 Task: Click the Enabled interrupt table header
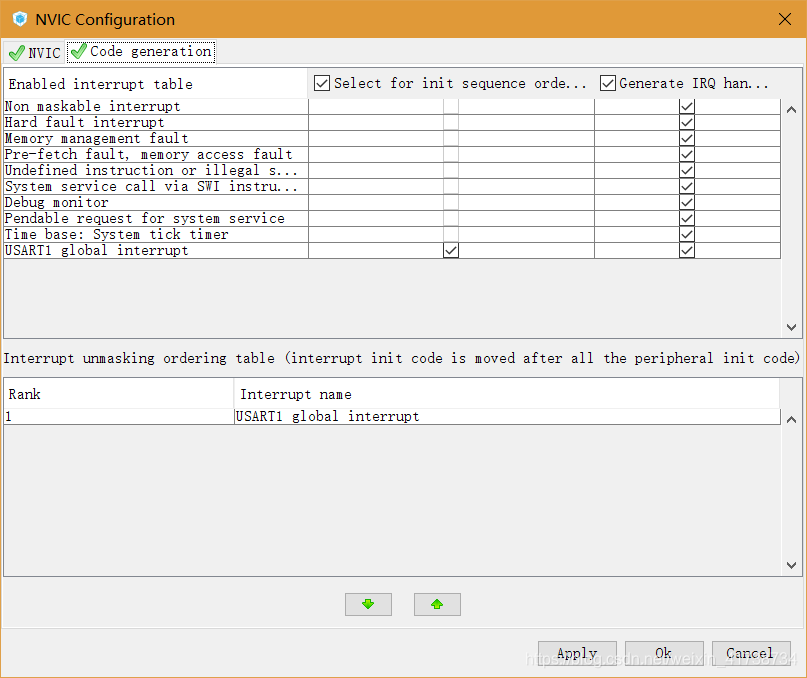pyautogui.click(x=156, y=84)
